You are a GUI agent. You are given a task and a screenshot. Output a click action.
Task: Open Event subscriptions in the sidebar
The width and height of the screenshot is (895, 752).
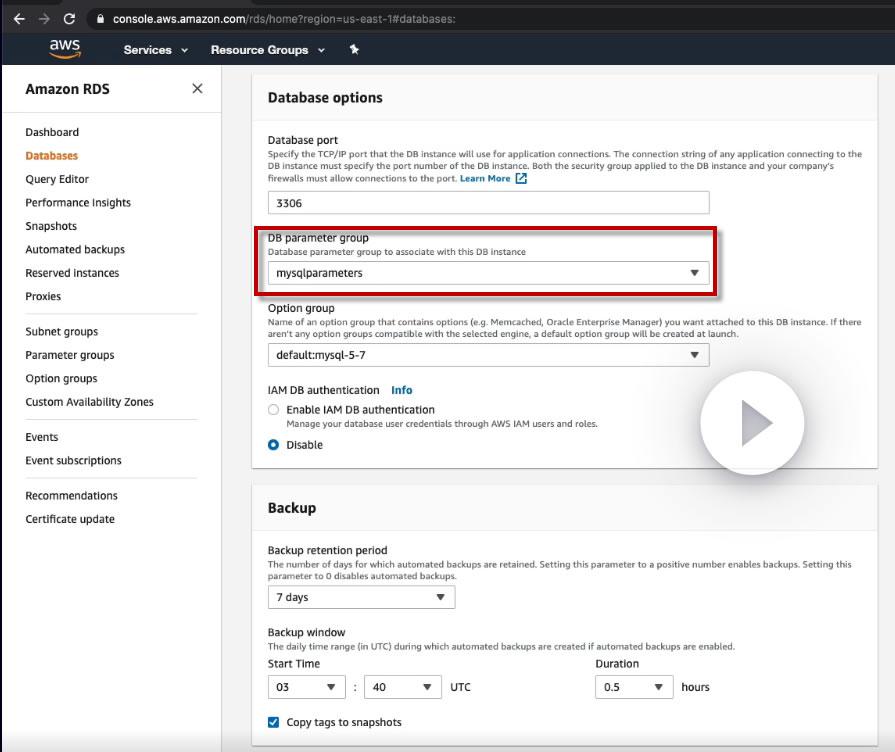(73, 460)
